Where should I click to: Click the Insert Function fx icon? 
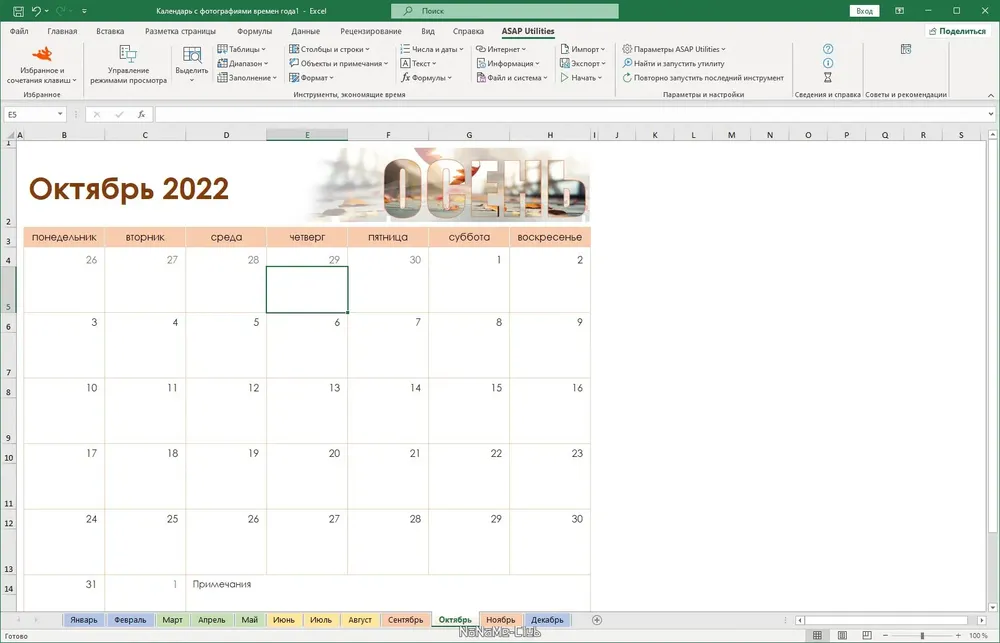pos(142,114)
